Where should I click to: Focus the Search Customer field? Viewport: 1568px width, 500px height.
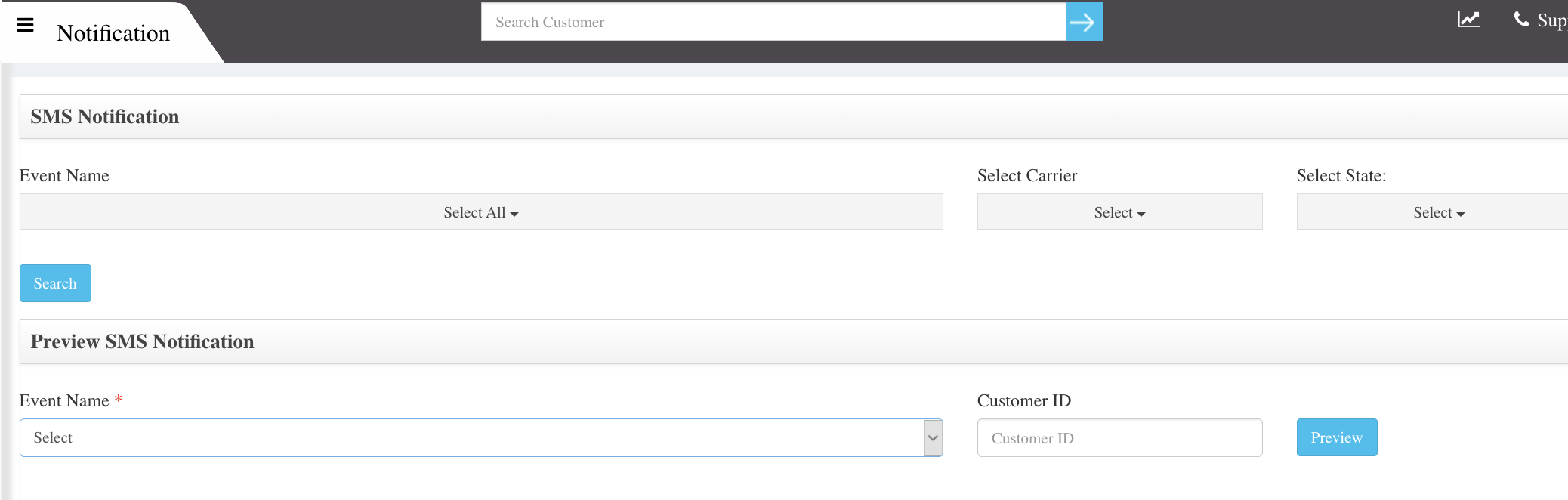(773, 22)
